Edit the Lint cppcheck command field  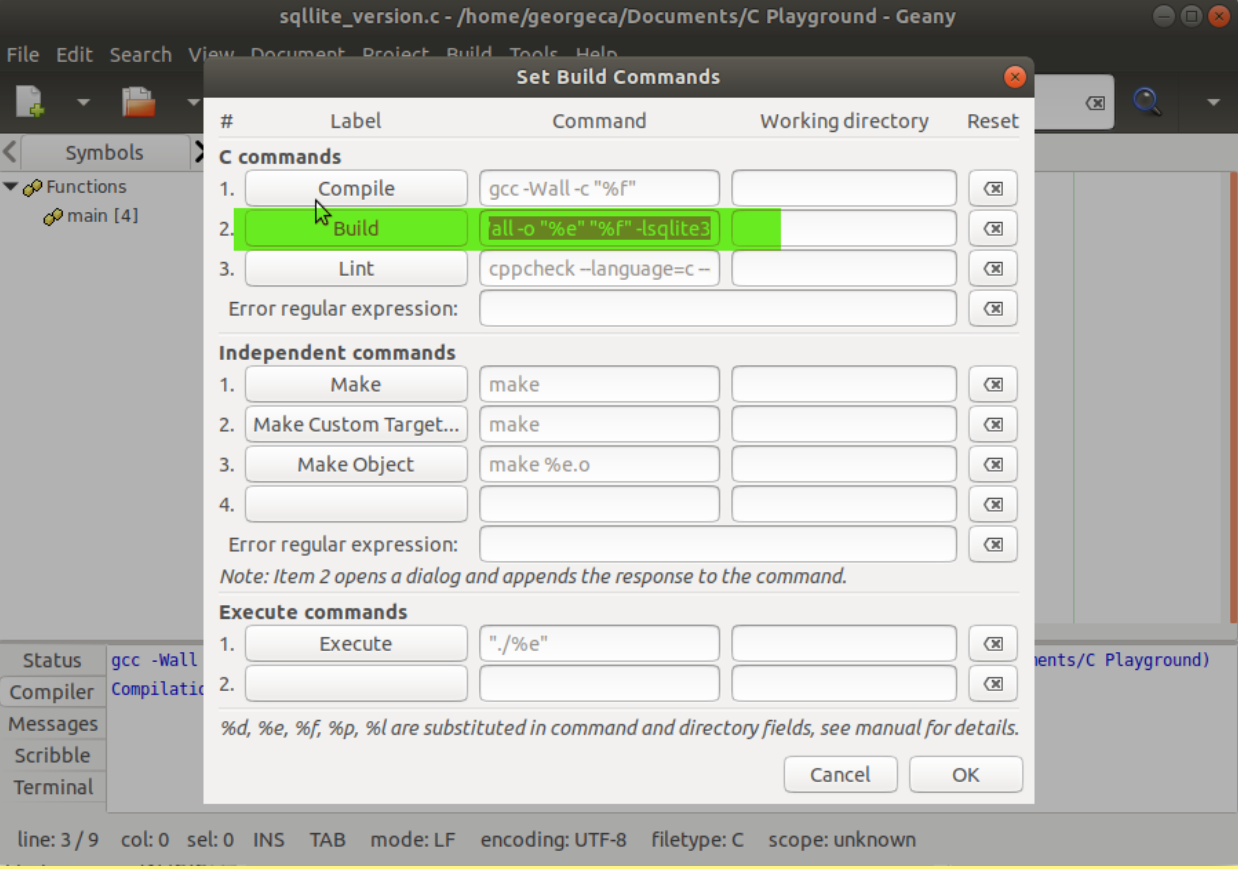tap(599, 268)
